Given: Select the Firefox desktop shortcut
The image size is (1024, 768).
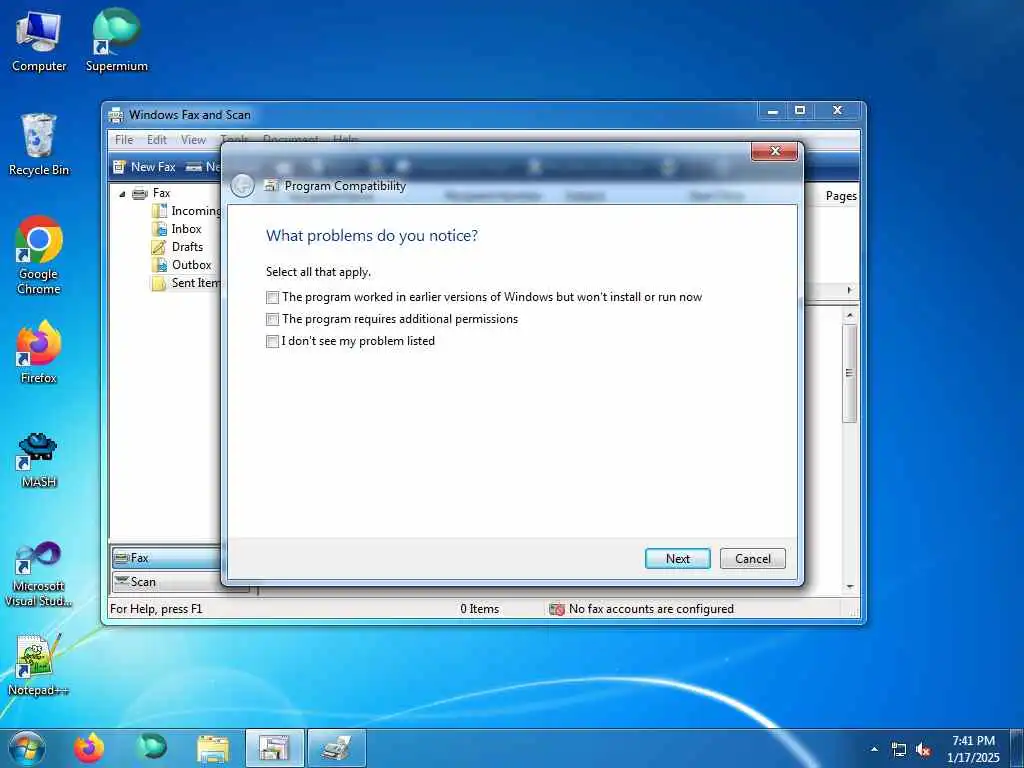Looking at the screenshot, I should (39, 353).
